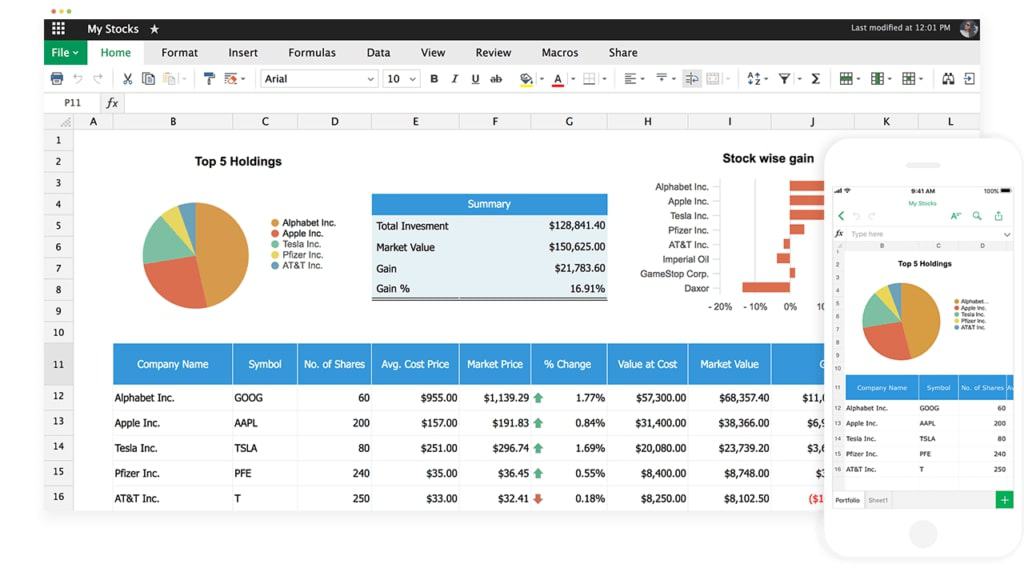Click the insert/delete rows icon
The width and height of the screenshot is (1024, 568).
tap(846, 79)
